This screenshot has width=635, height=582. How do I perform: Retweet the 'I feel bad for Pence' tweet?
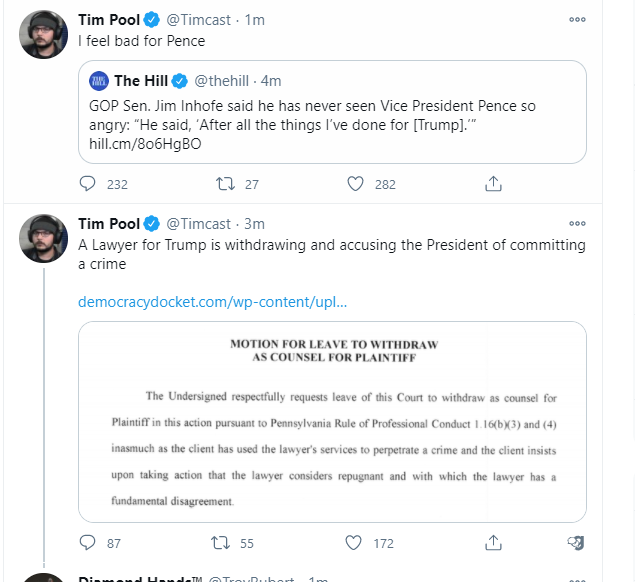[x=225, y=183]
